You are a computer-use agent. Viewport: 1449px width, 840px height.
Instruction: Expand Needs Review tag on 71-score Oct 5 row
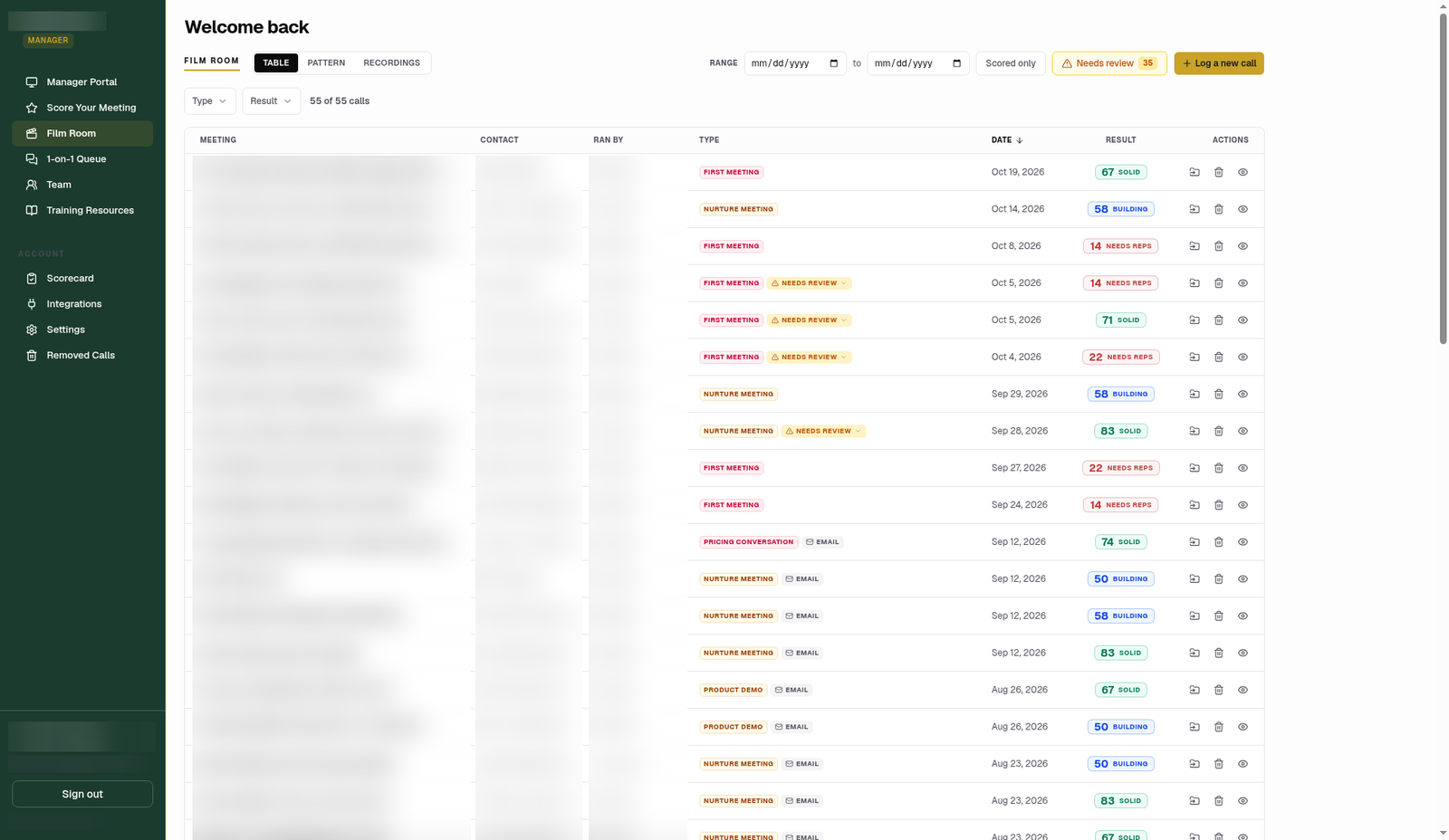pos(810,320)
